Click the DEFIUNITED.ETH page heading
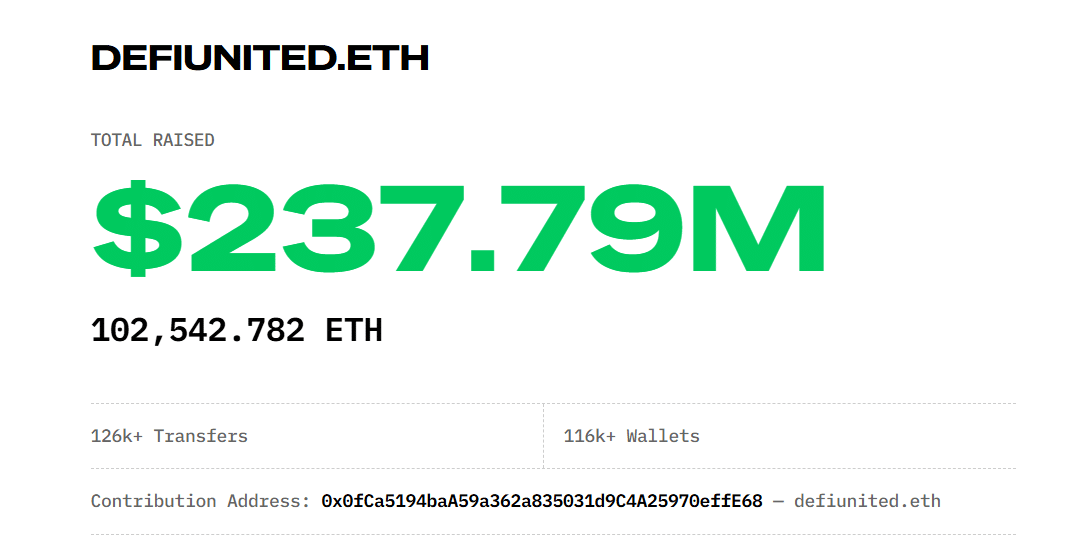The height and width of the screenshot is (556, 1075). pos(260,58)
